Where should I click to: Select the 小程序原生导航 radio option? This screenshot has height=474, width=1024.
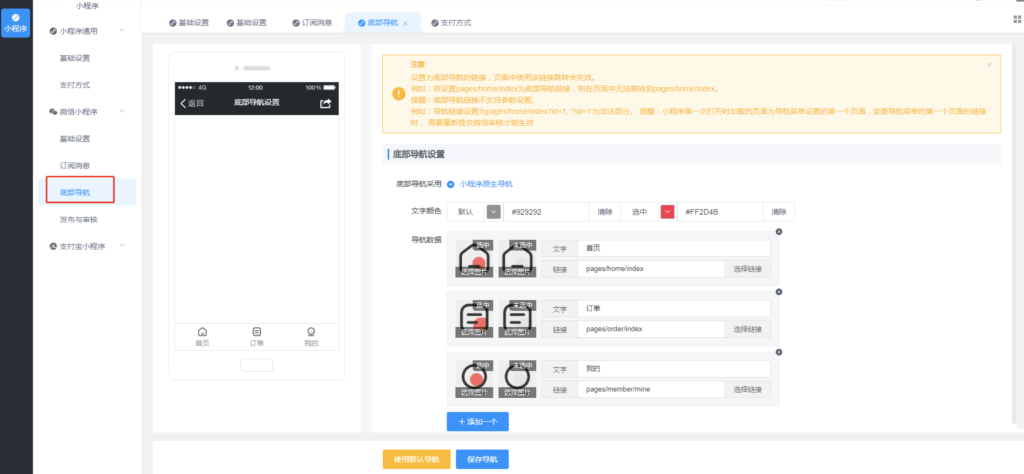451,184
